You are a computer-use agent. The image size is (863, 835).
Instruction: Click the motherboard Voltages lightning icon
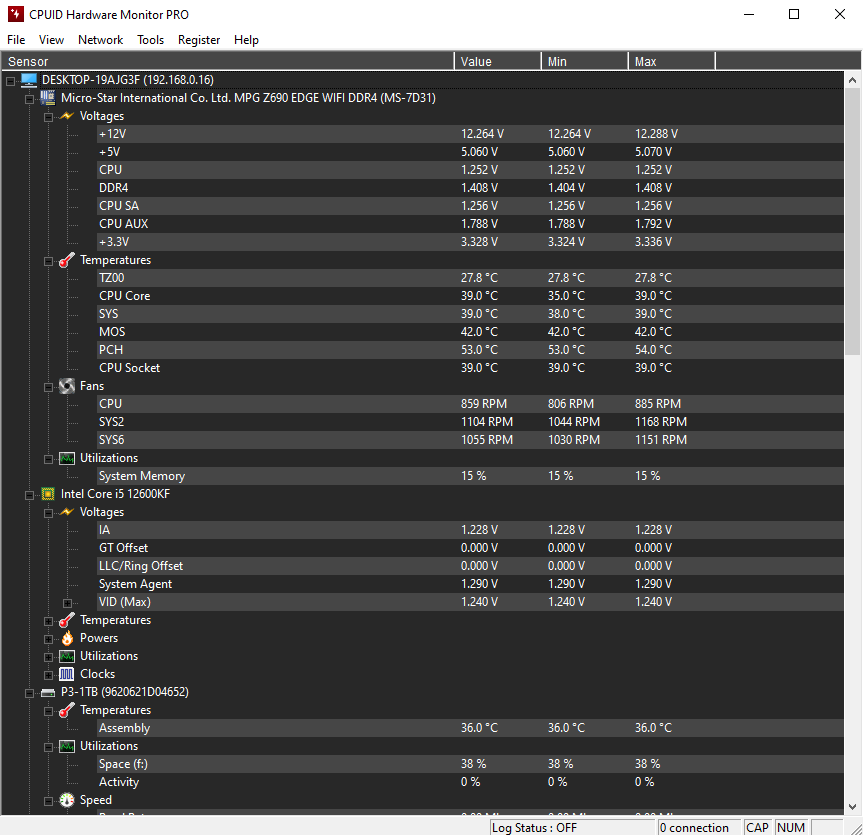coord(67,116)
